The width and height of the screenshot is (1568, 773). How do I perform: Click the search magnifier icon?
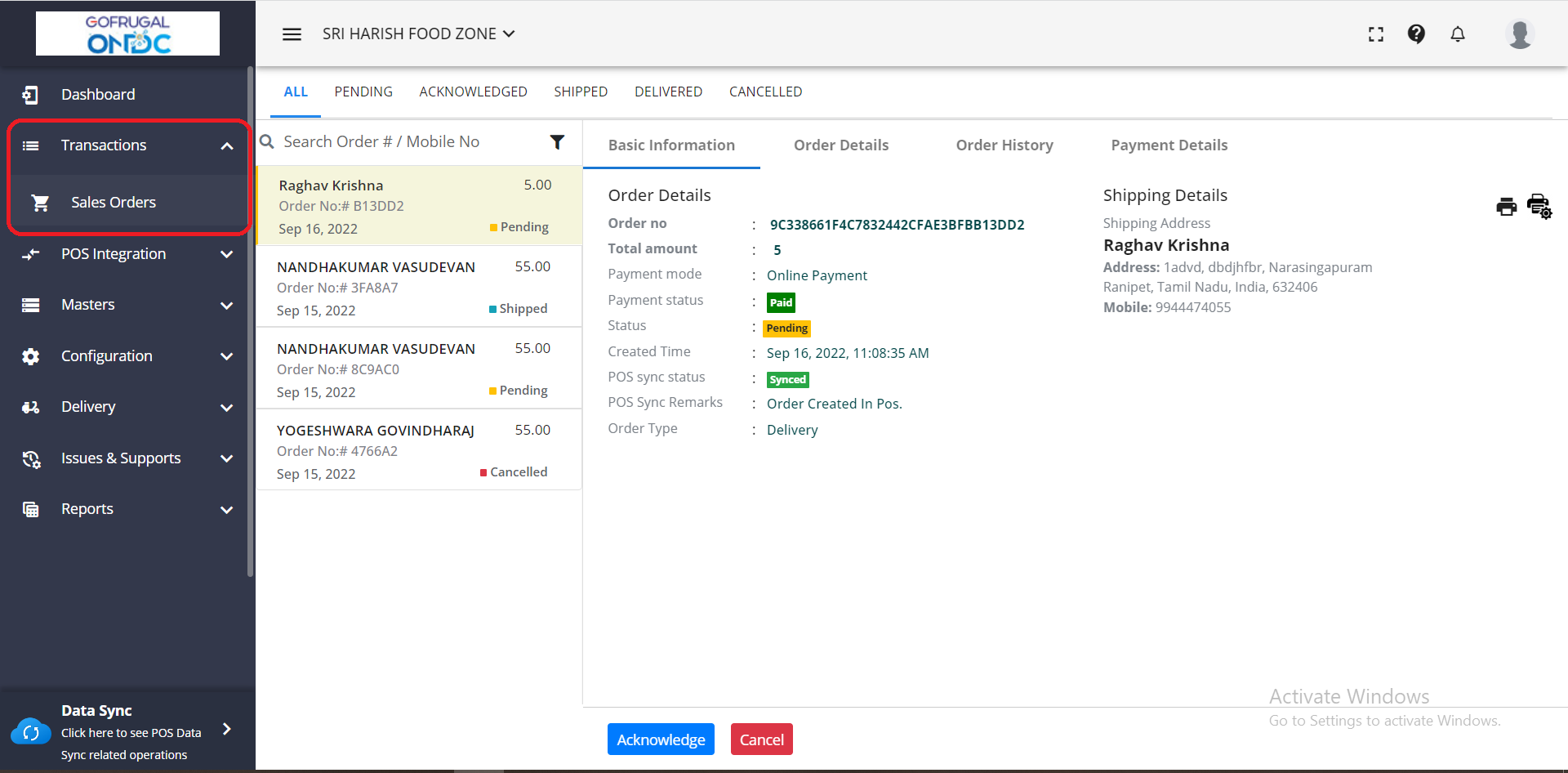click(x=266, y=142)
